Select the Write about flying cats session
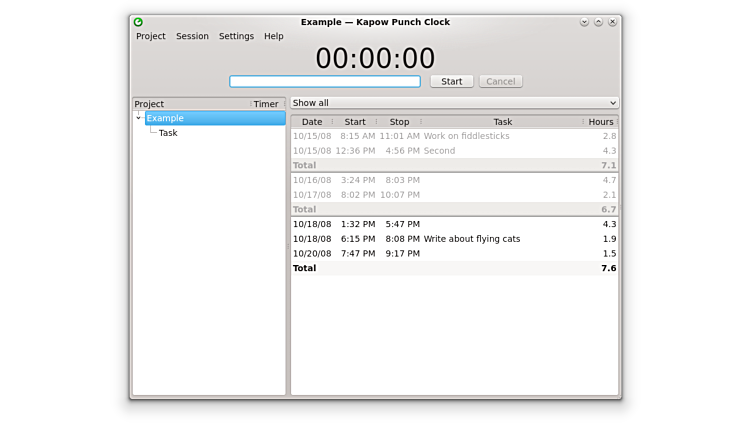This screenshot has height=423, width=752. 471,239
